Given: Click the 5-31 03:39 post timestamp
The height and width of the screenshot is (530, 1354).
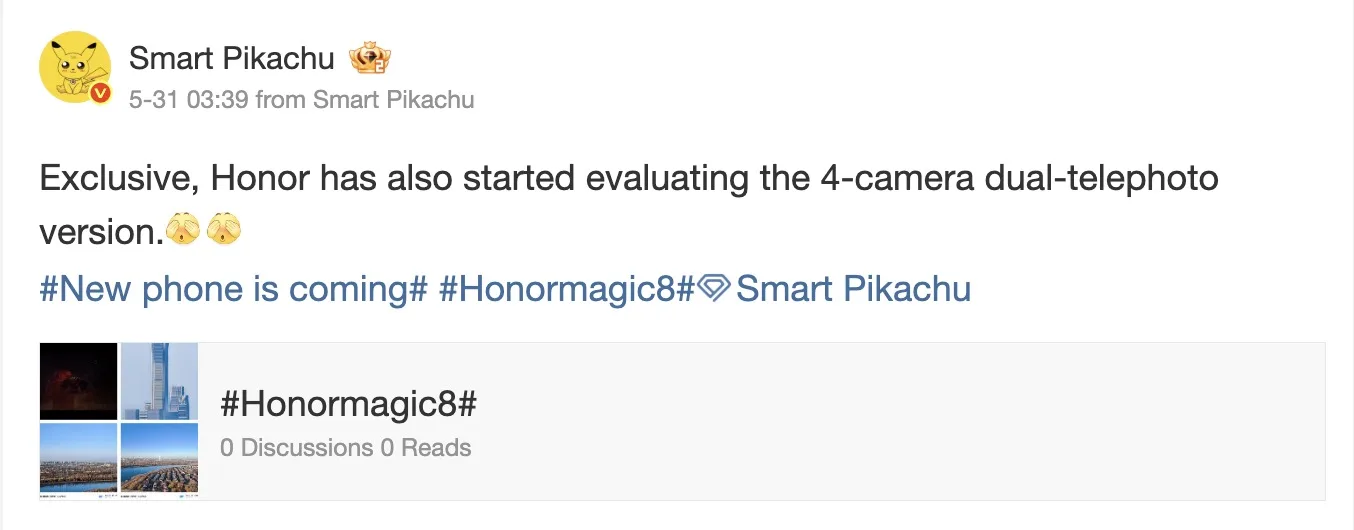Looking at the screenshot, I should coord(188,100).
